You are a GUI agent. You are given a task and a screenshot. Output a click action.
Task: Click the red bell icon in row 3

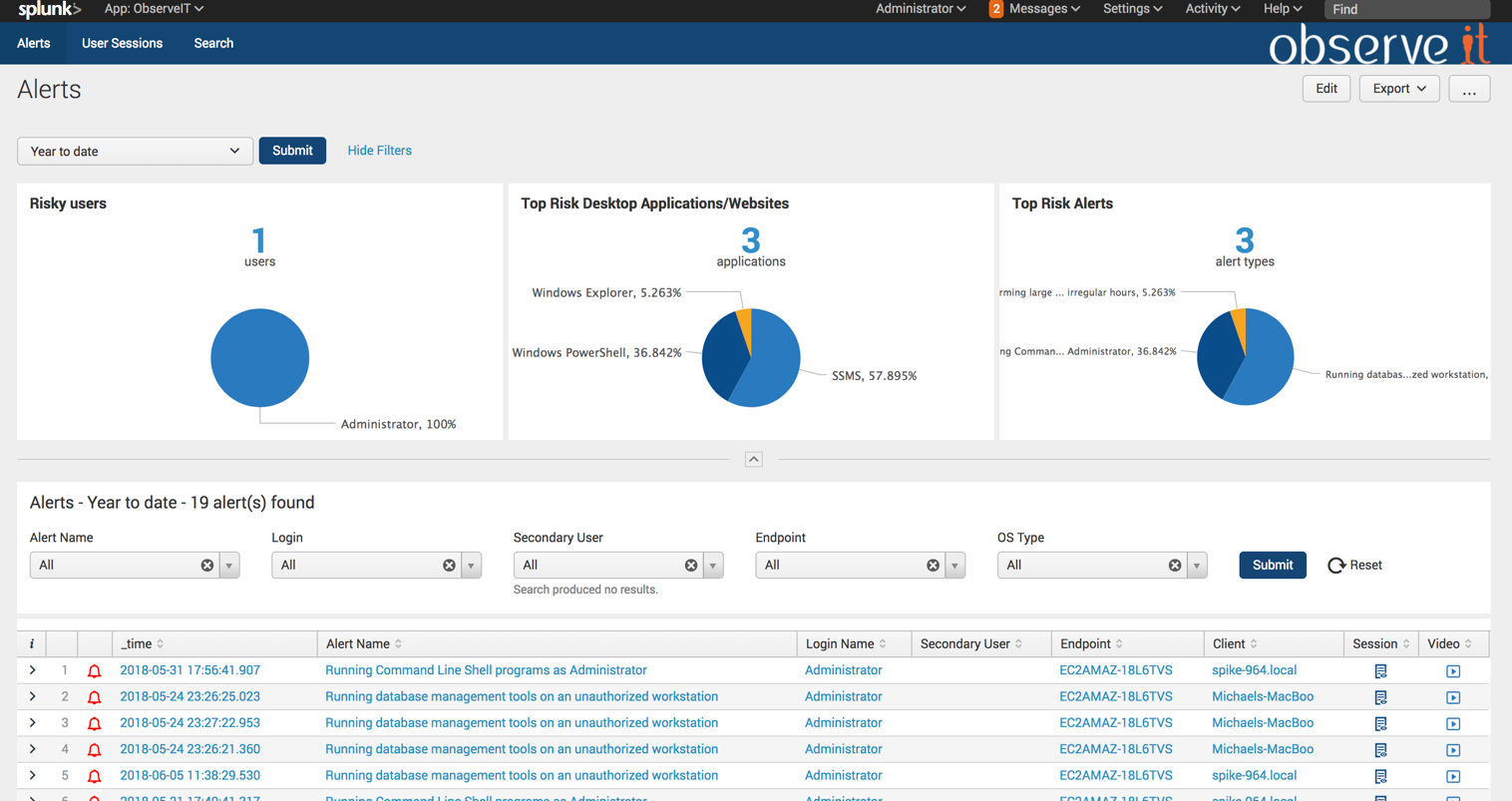(x=94, y=723)
